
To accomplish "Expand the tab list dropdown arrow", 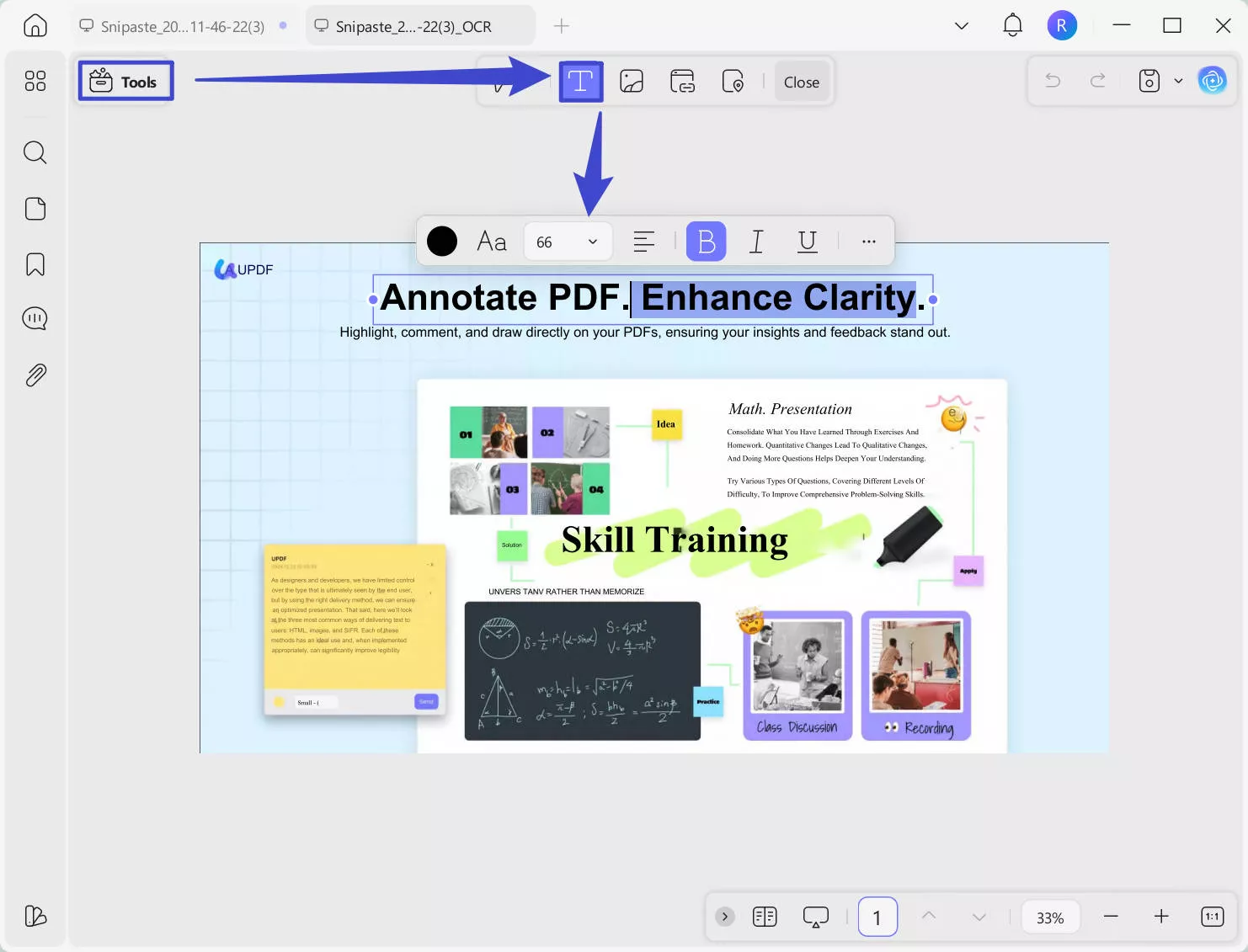I will click(x=961, y=25).
